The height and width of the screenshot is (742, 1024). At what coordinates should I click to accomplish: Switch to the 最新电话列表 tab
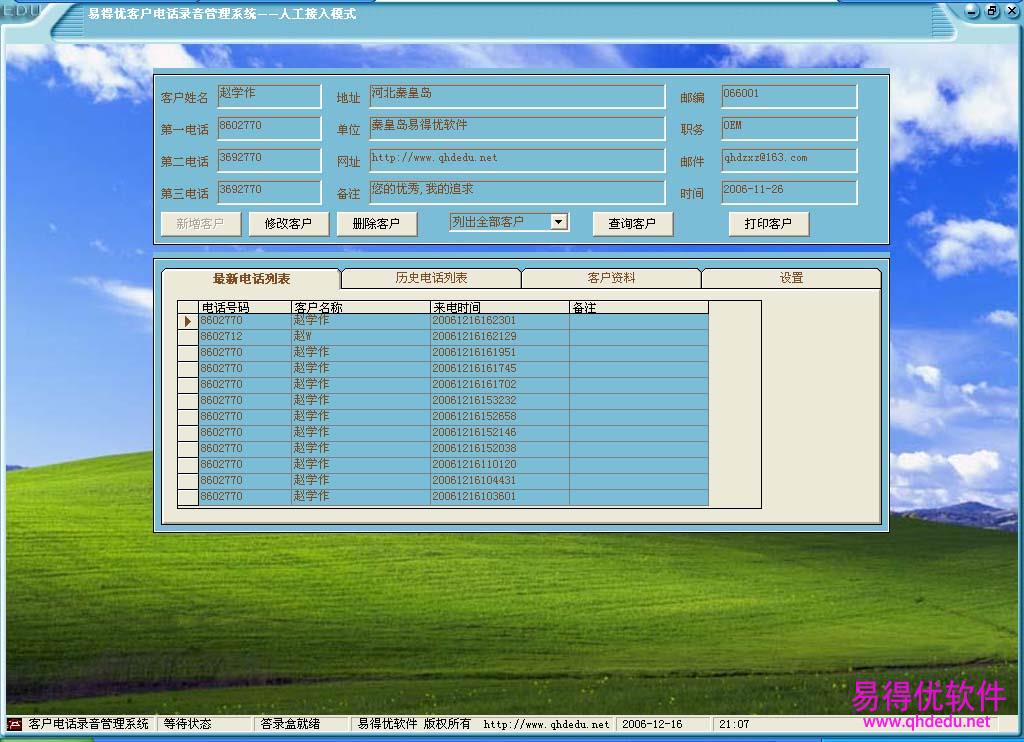[x=251, y=278]
